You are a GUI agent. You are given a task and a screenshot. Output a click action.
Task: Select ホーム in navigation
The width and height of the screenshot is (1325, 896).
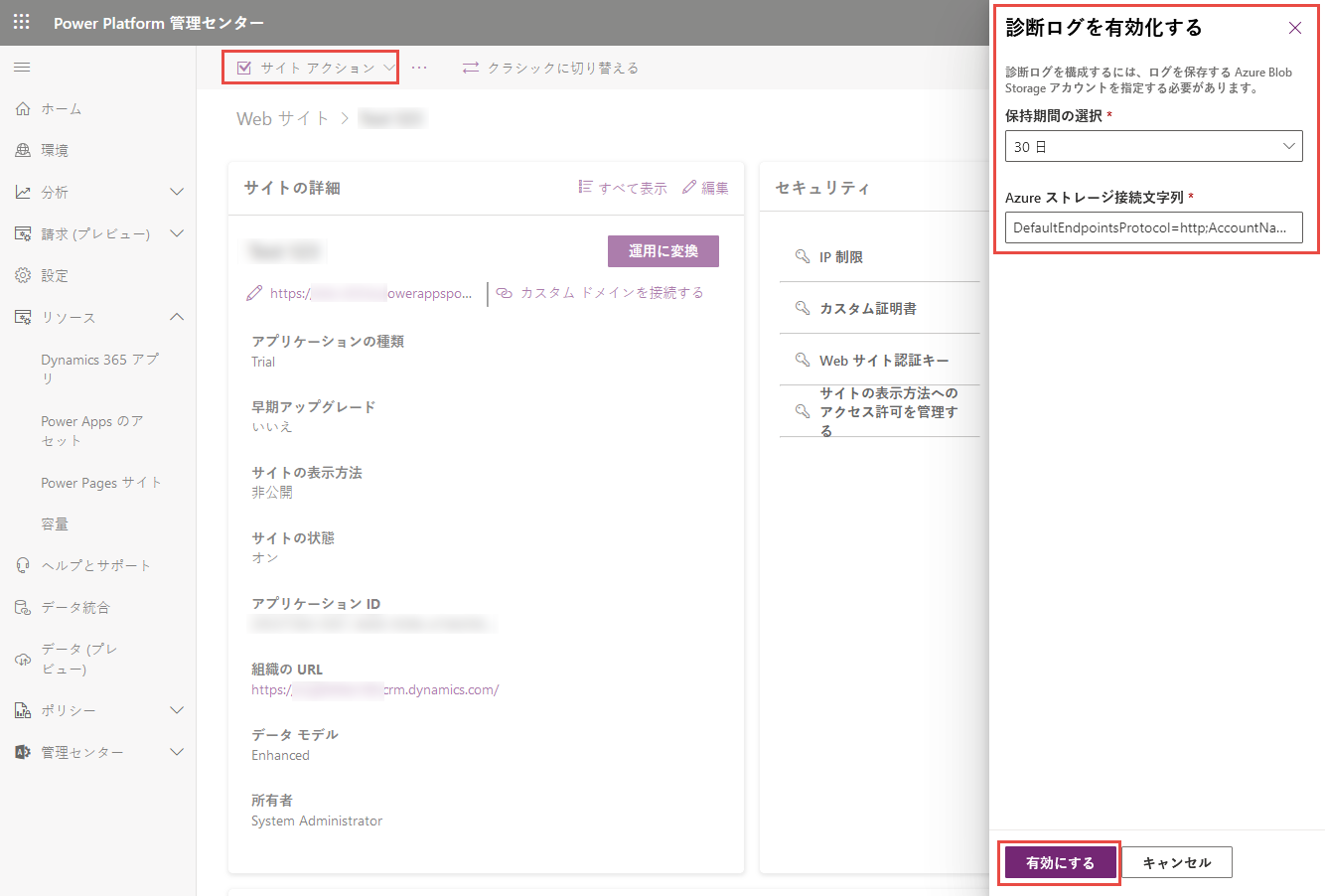pyautogui.click(x=62, y=108)
